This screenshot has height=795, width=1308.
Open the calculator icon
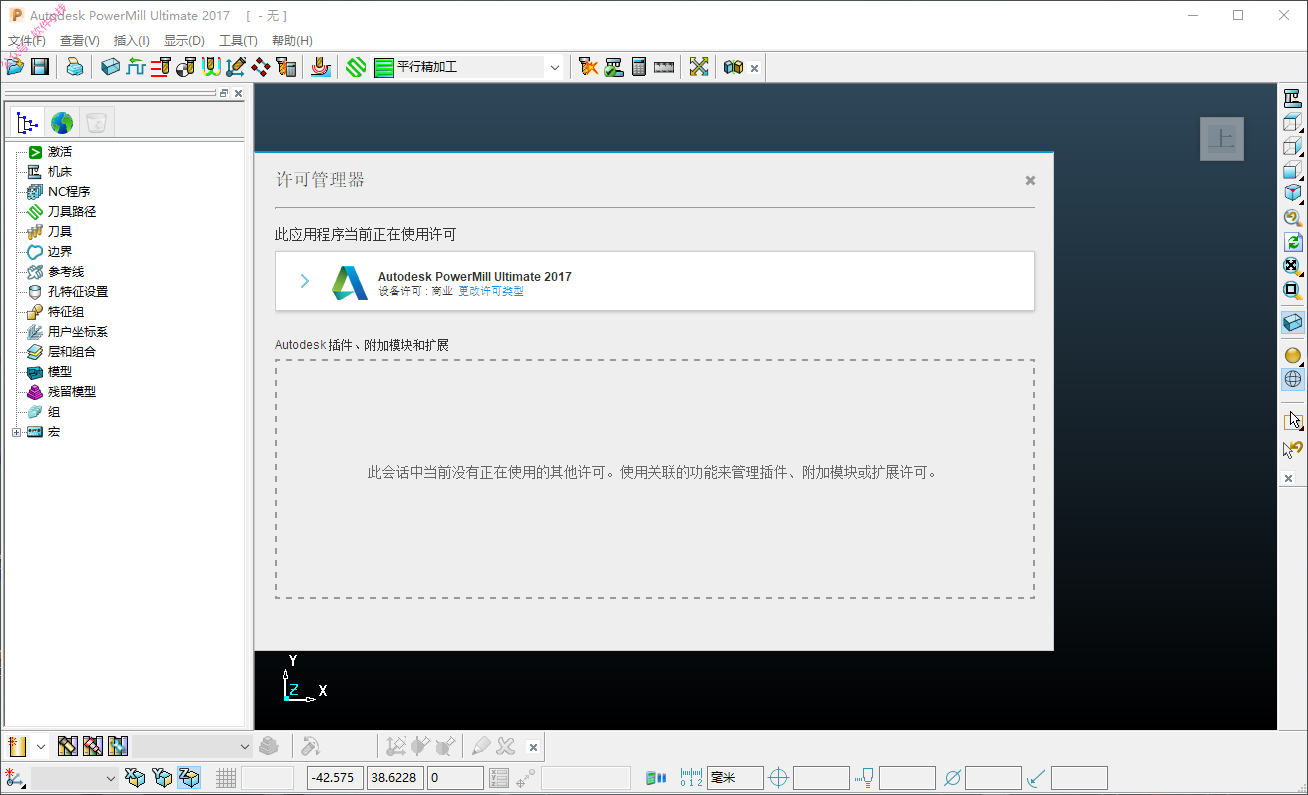(639, 67)
